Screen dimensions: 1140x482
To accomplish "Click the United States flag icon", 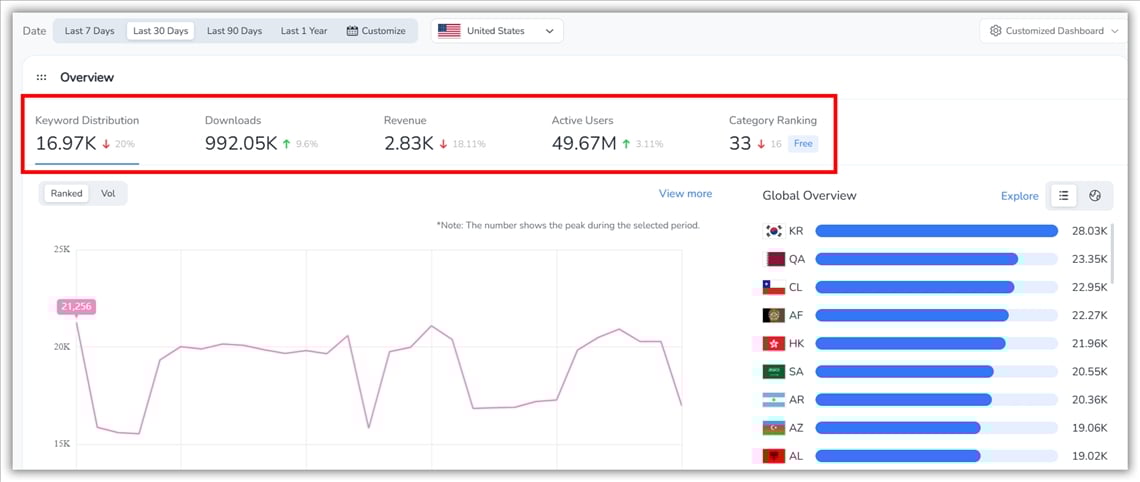I will pos(449,31).
